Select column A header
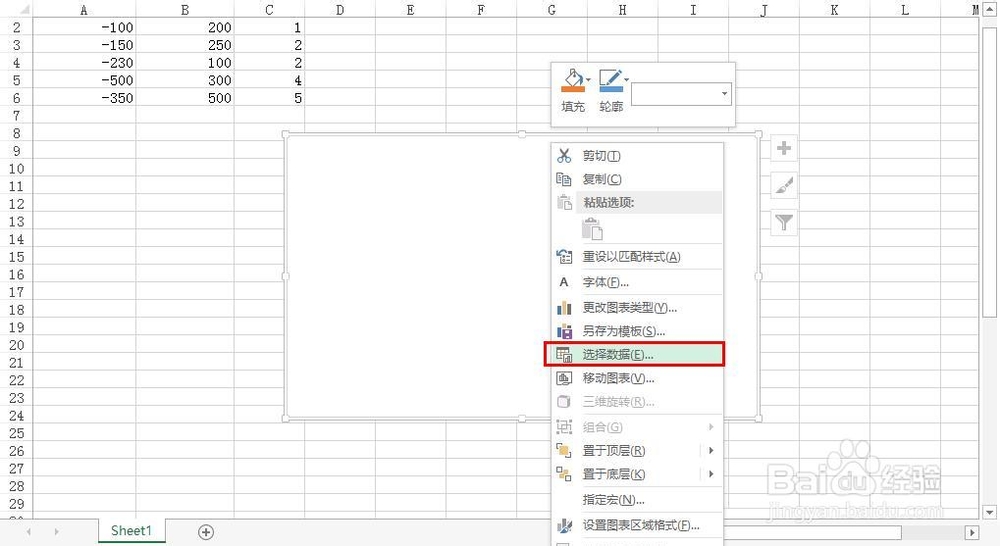 coord(84,10)
